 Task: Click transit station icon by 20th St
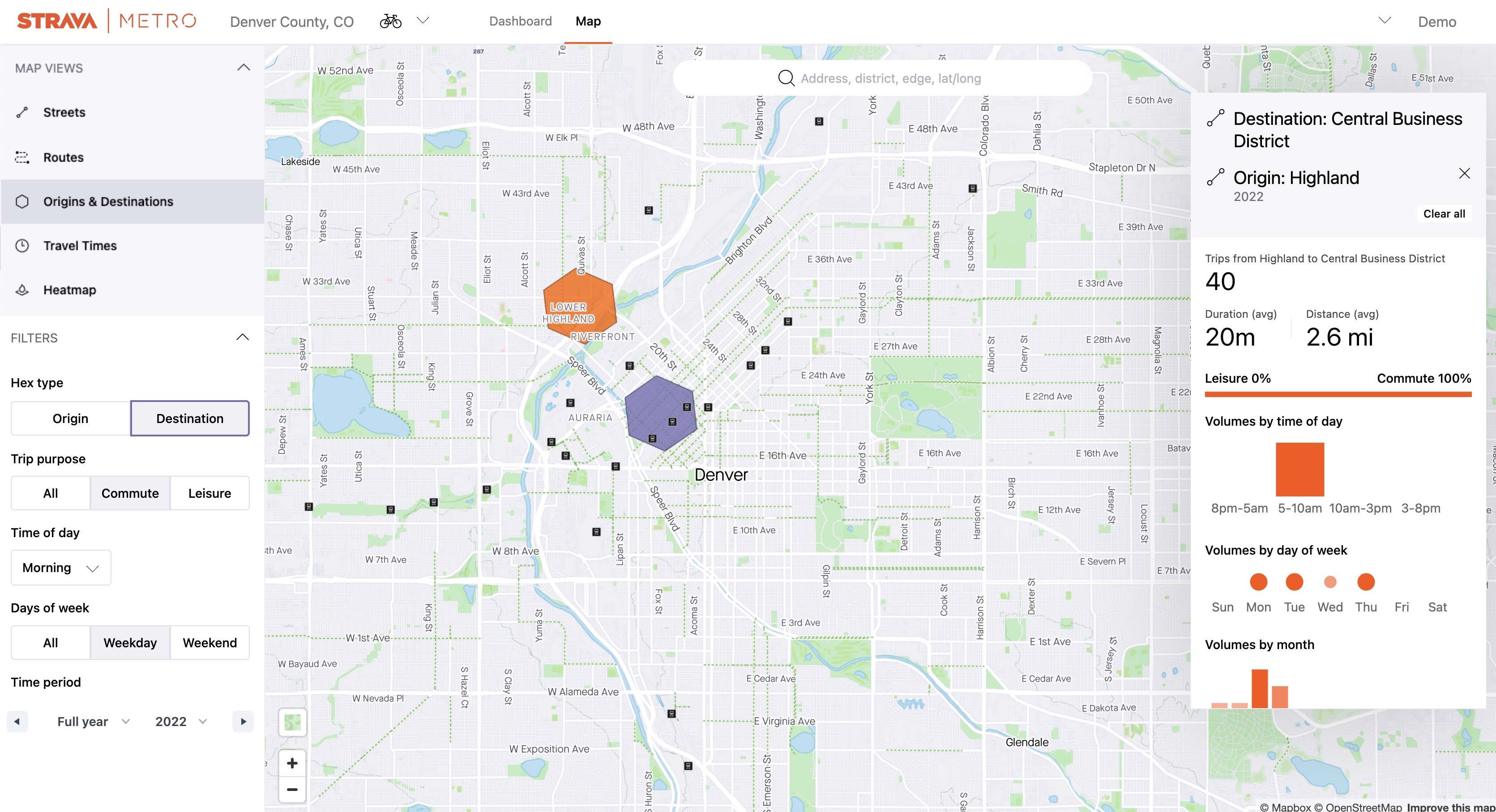[629, 365]
